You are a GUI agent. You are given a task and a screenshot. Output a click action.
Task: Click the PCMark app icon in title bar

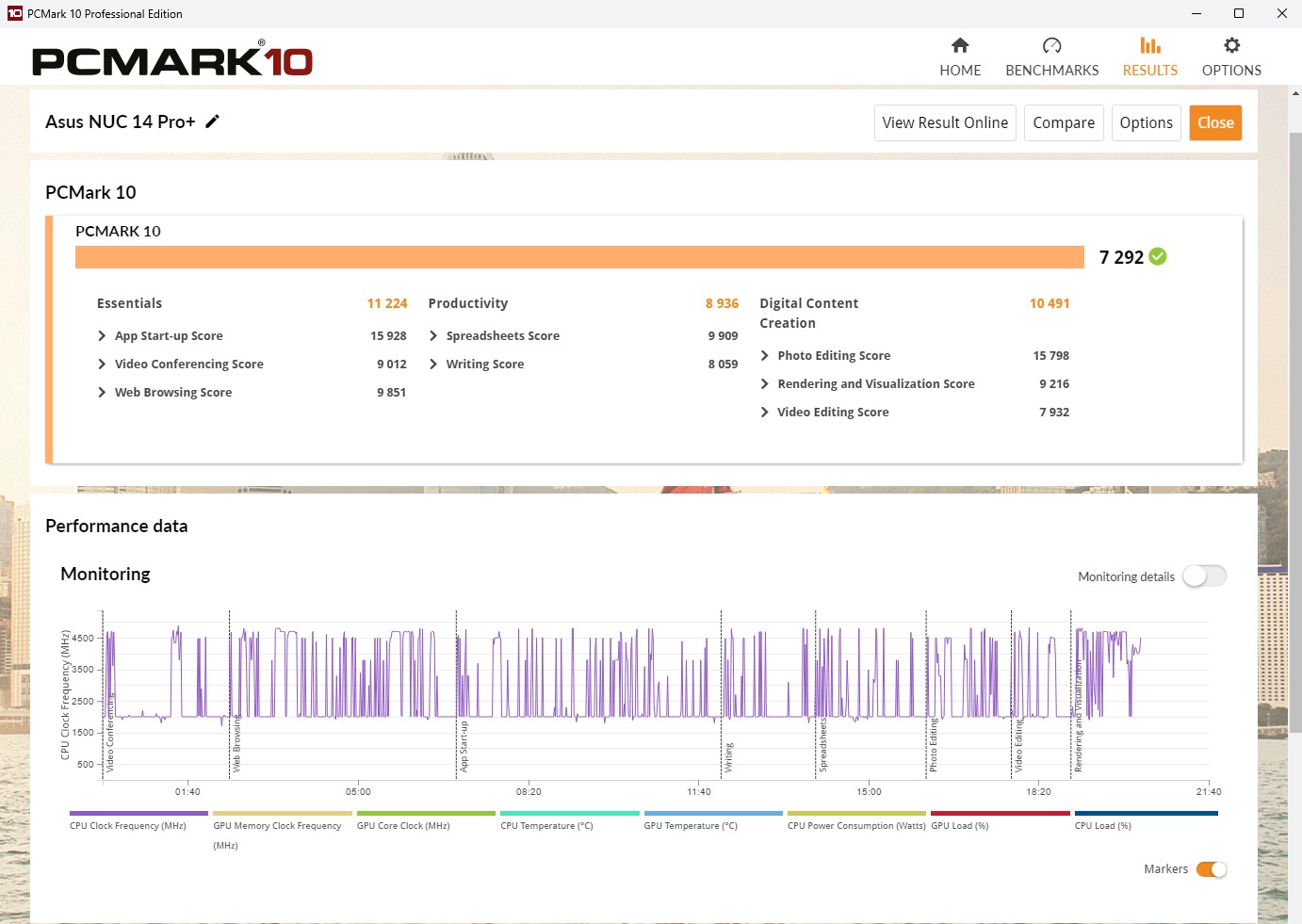tap(14, 13)
